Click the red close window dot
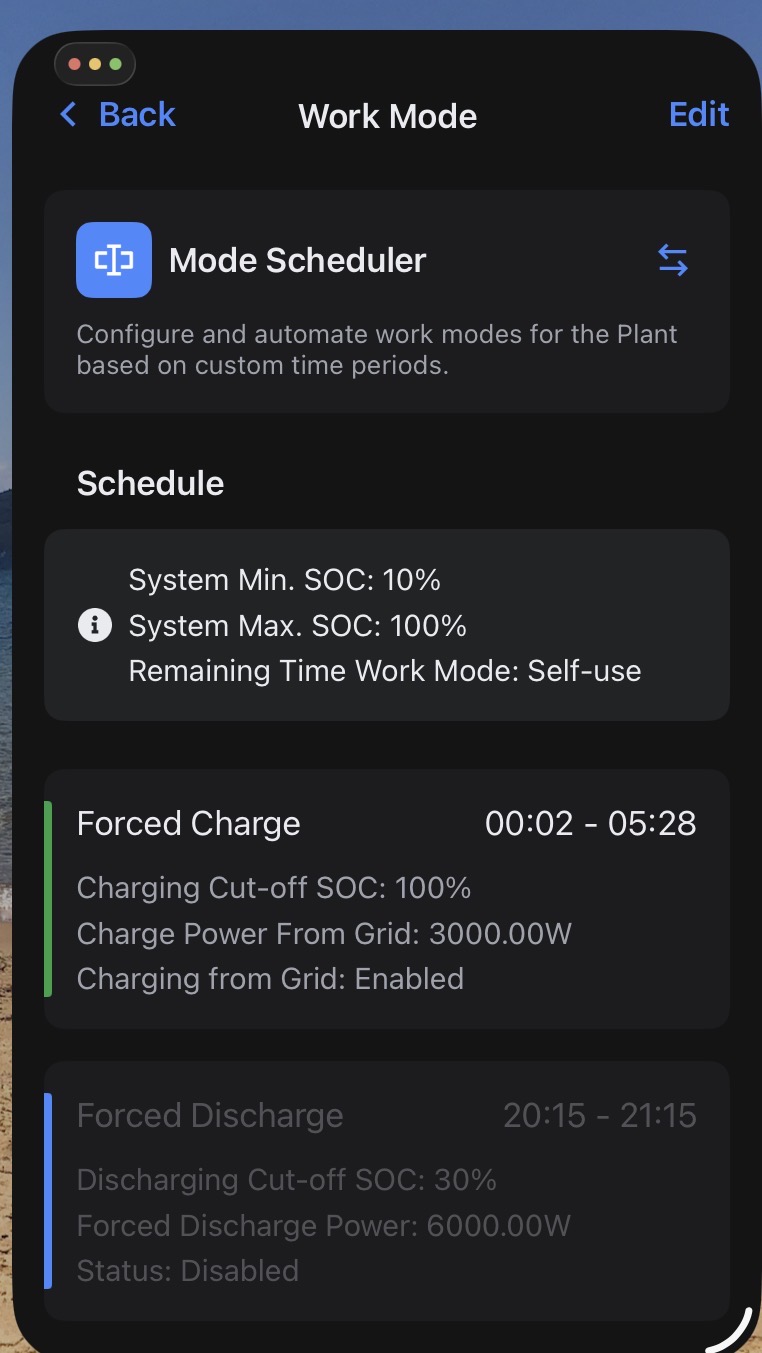 tap(74, 65)
